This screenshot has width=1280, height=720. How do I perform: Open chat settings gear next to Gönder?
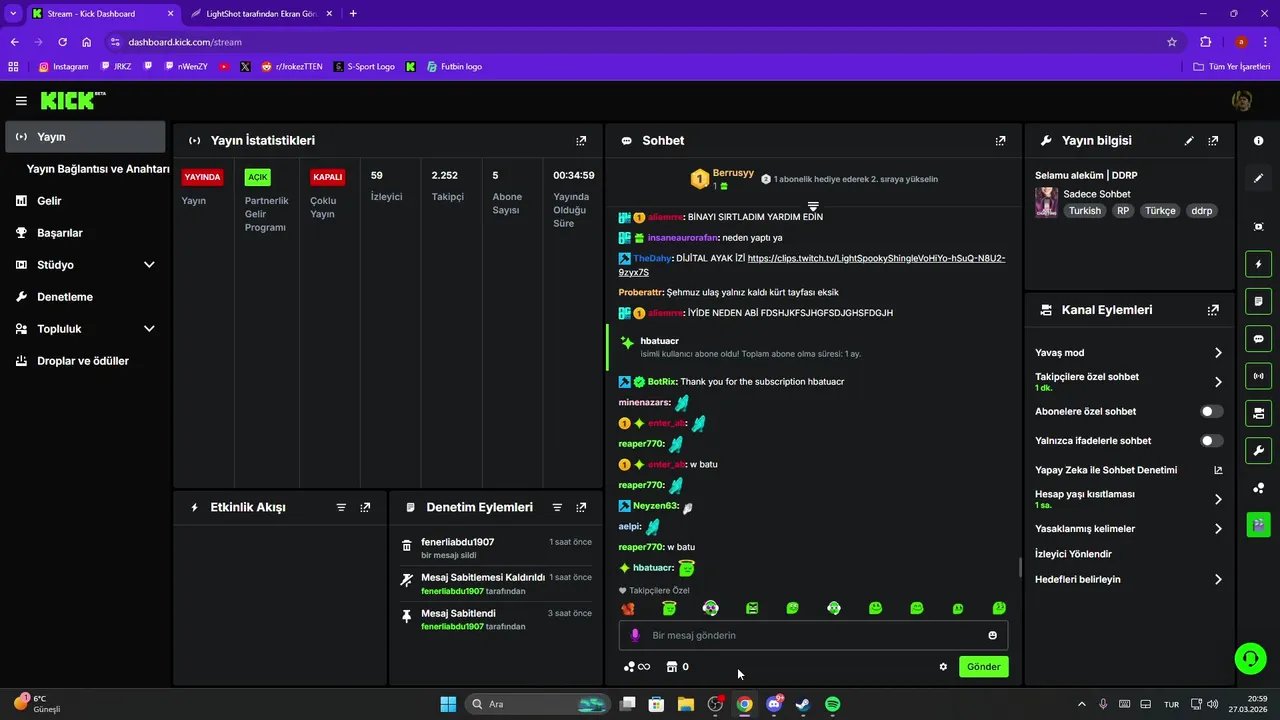click(943, 667)
